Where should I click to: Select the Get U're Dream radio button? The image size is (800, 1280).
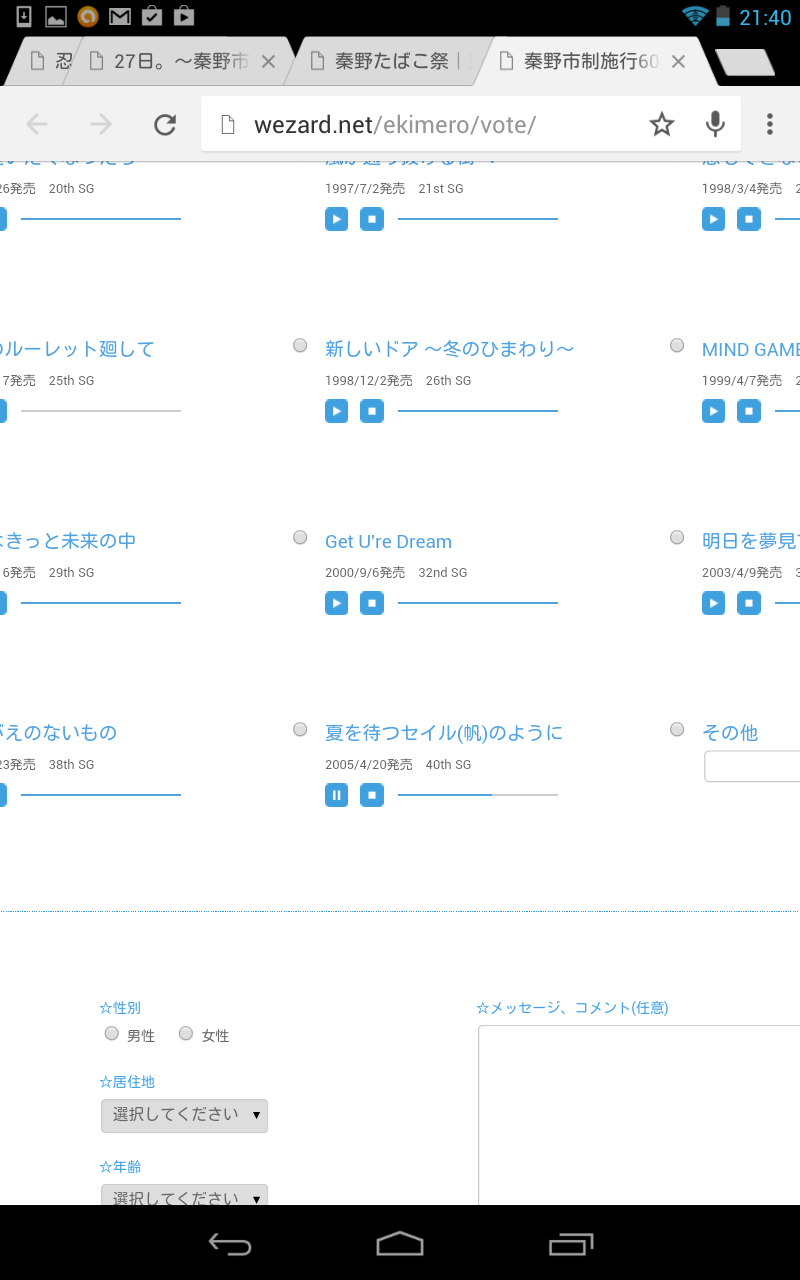coord(300,538)
